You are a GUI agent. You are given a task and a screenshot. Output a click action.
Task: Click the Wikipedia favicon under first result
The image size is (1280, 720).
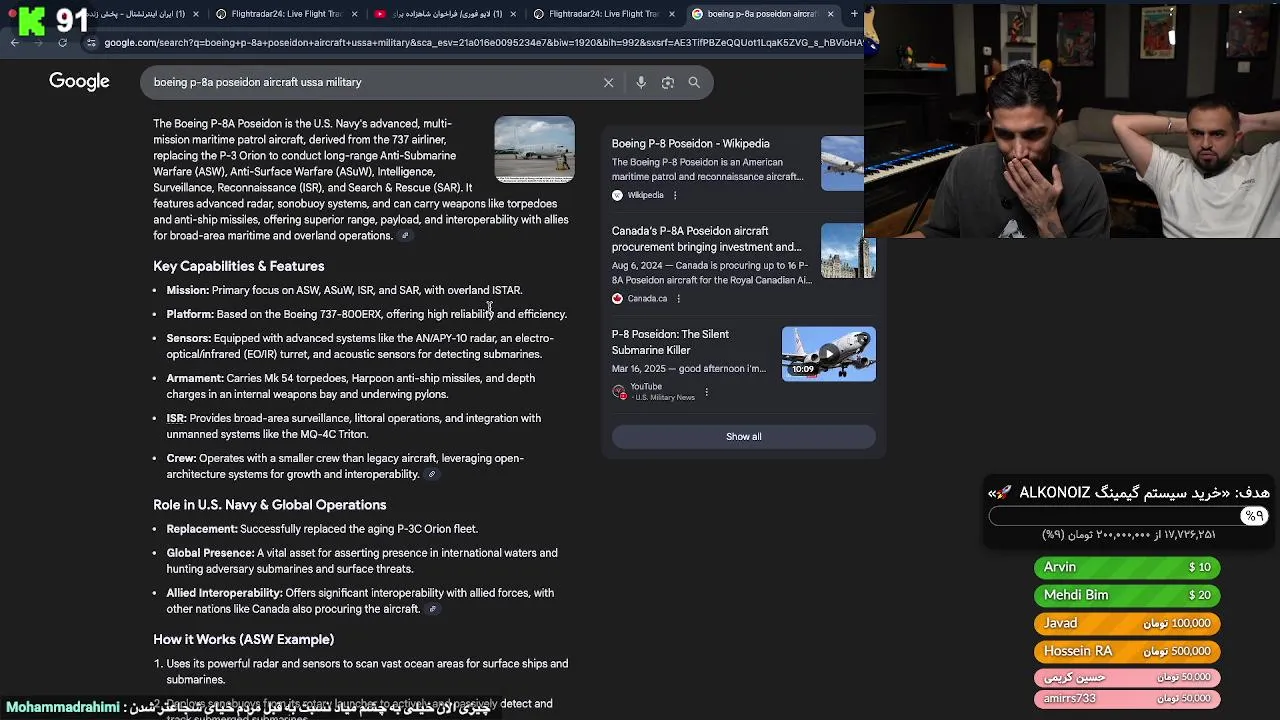[x=617, y=195]
